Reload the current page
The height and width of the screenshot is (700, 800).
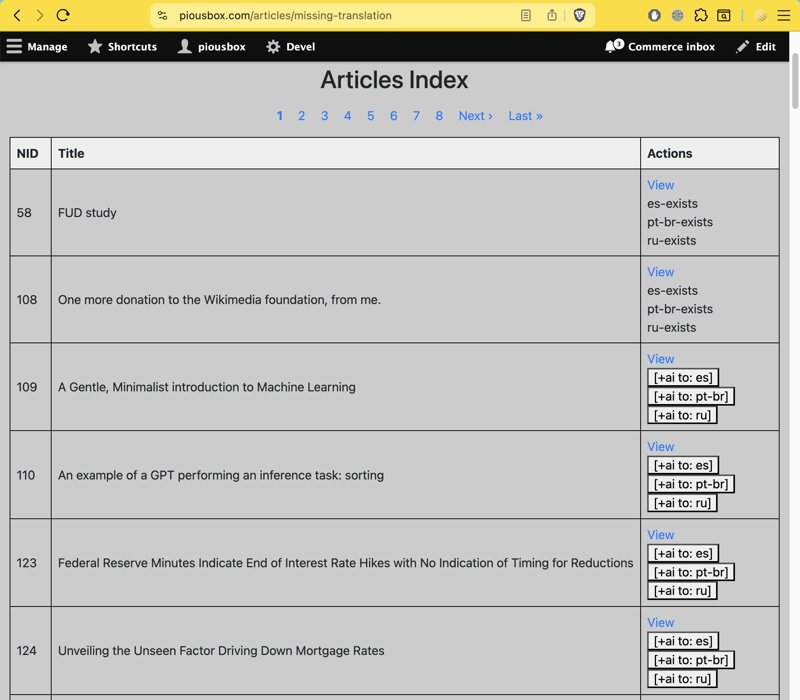(x=64, y=15)
